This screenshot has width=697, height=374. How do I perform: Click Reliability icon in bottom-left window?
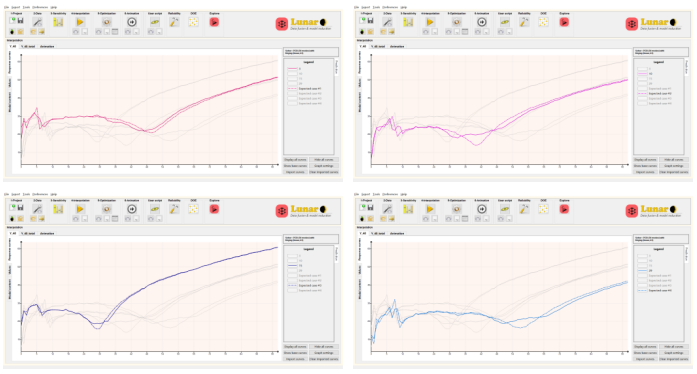tap(174, 209)
